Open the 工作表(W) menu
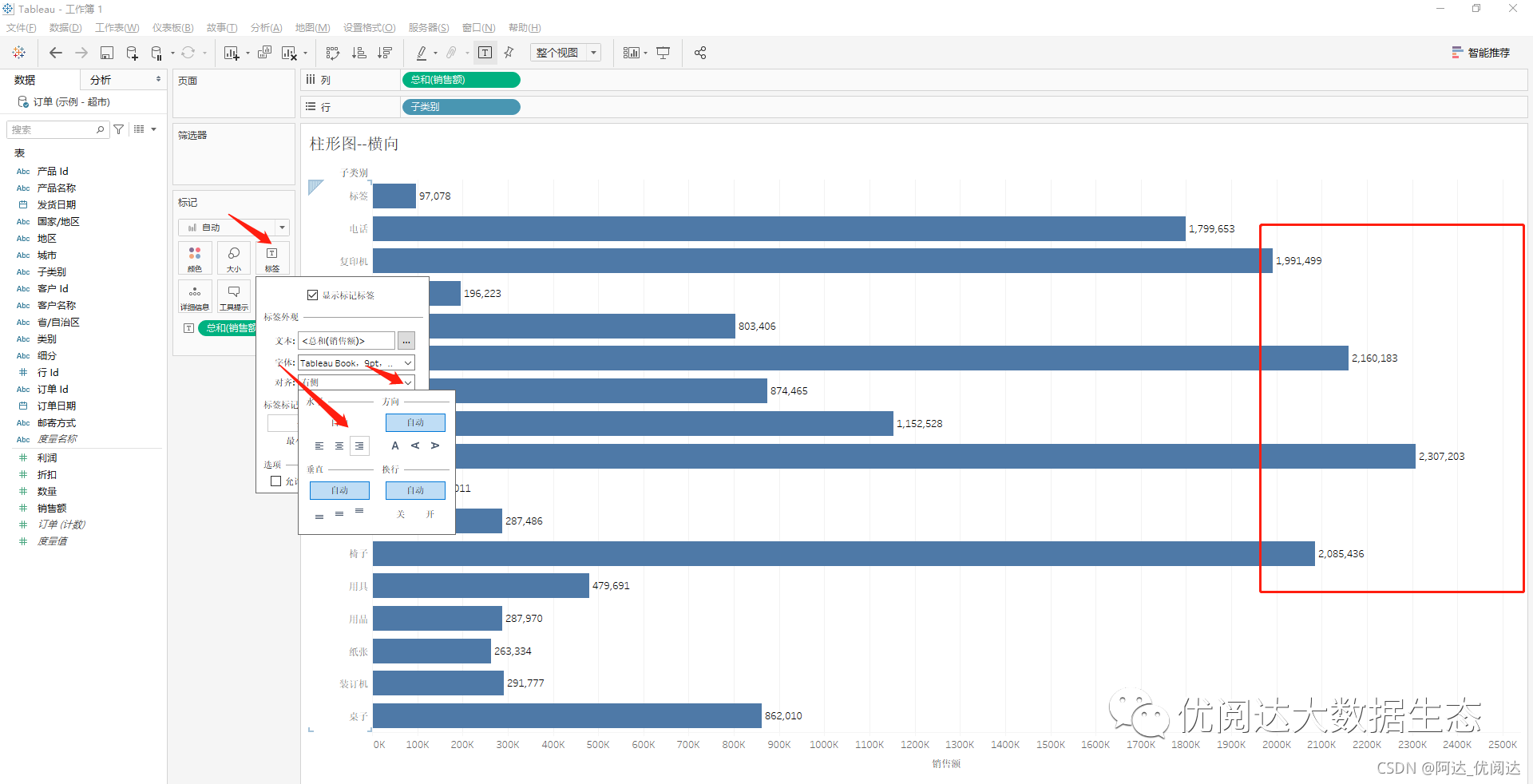Image resolution: width=1533 pixels, height=784 pixels. 117,28
